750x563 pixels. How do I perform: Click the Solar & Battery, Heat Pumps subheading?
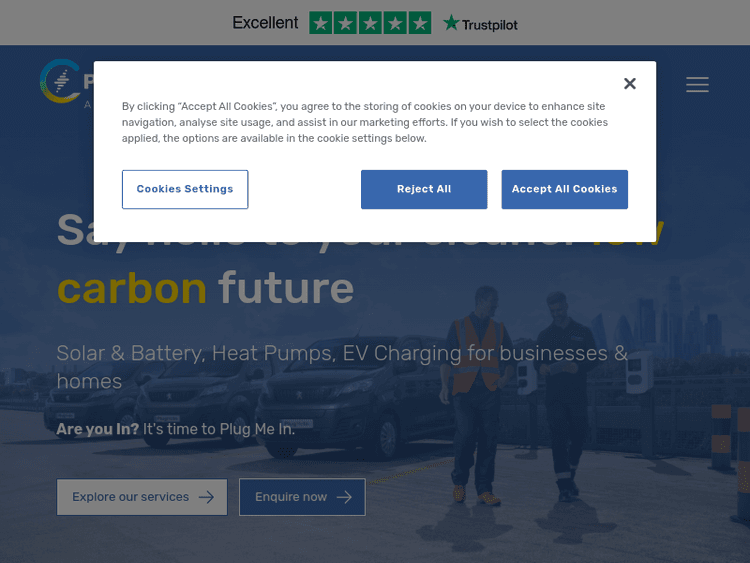[x=342, y=367]
